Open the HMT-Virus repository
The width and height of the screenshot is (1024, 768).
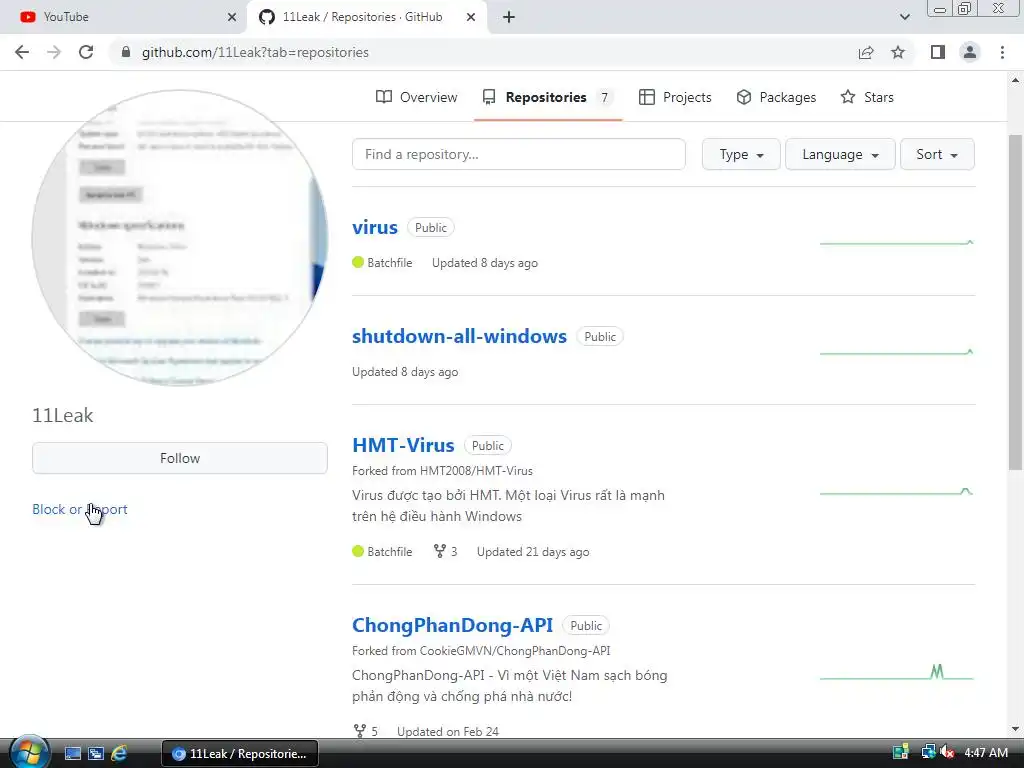[403, 445]
